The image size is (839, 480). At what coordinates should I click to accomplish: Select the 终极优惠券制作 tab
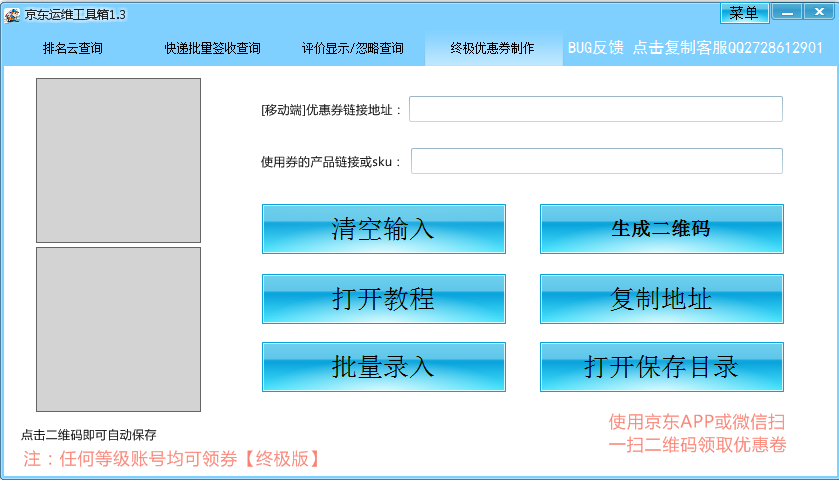pos(493,48)
